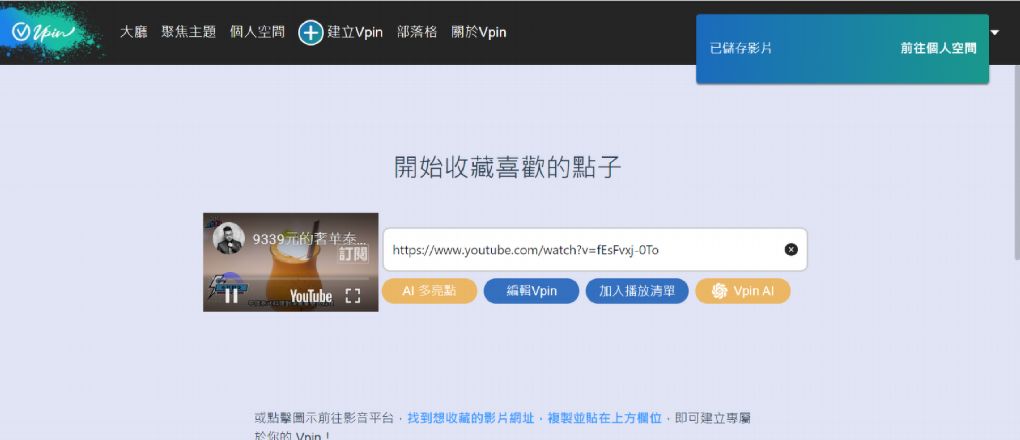Go to 個人空間 in navigation
The height and width of the screenshot is (440, 1020).
(257, 32)
